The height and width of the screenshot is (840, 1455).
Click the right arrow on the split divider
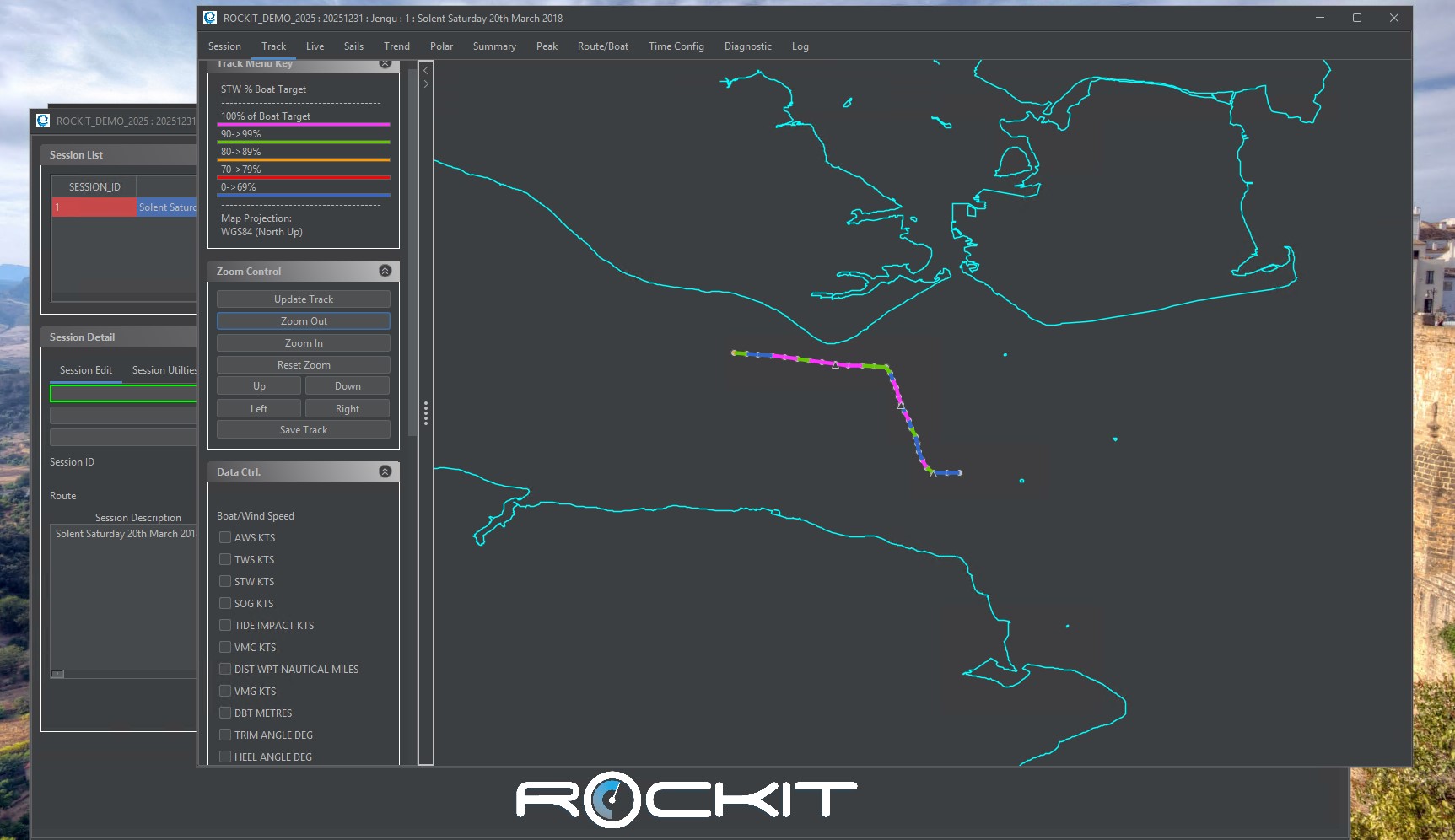426,84
